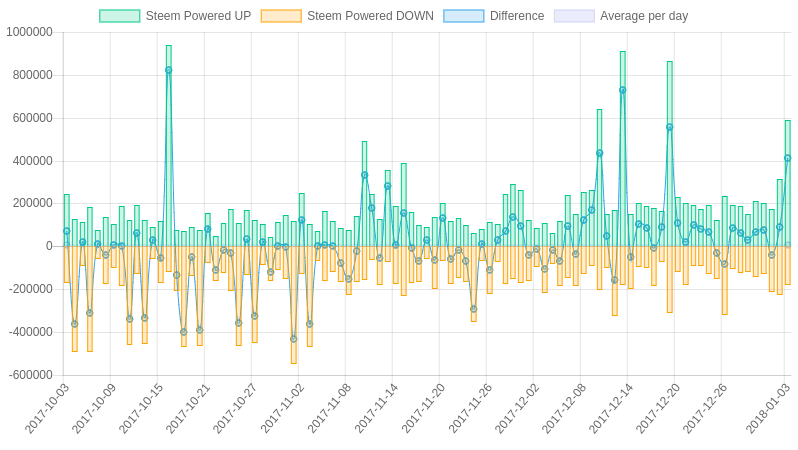Click the green Steem Powered UP legend swatch

[120, 16]
